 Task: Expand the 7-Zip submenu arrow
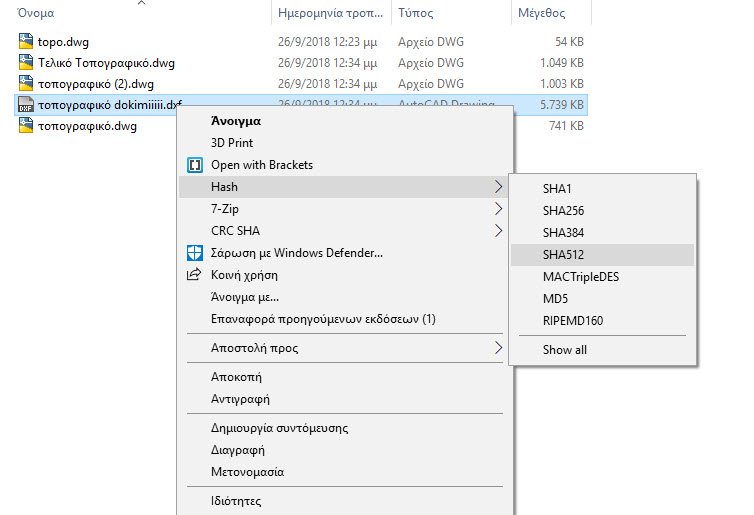(498, 209)
